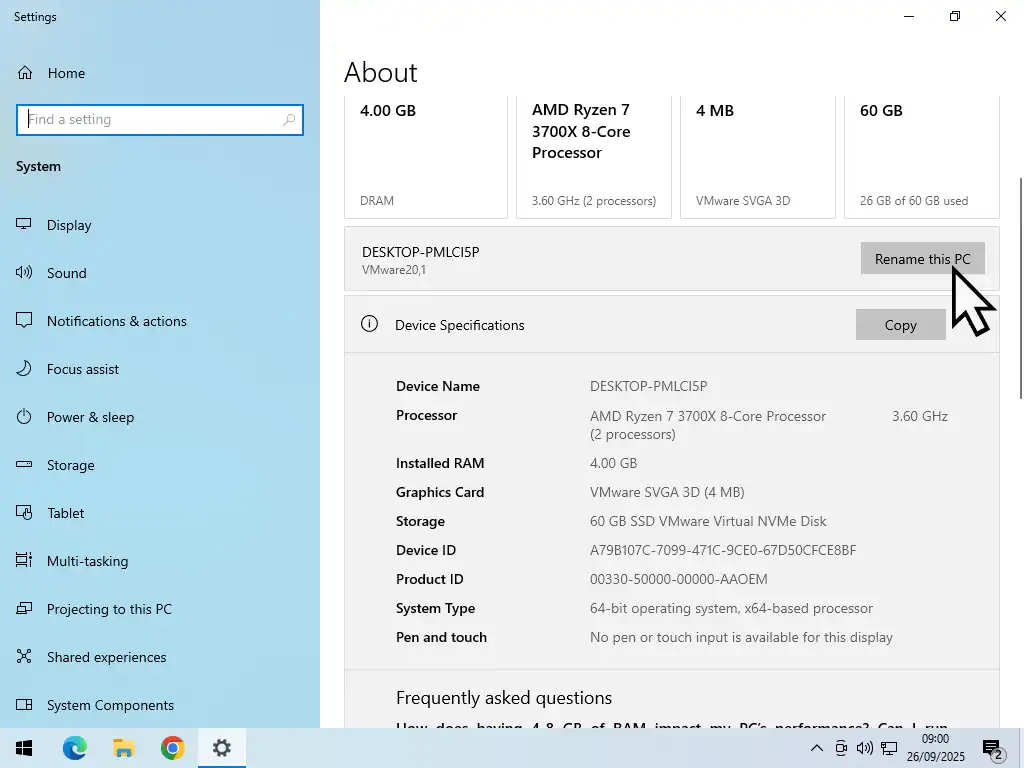Click the 4 MB VMware SVGA 3D card

tap(758, 157)
